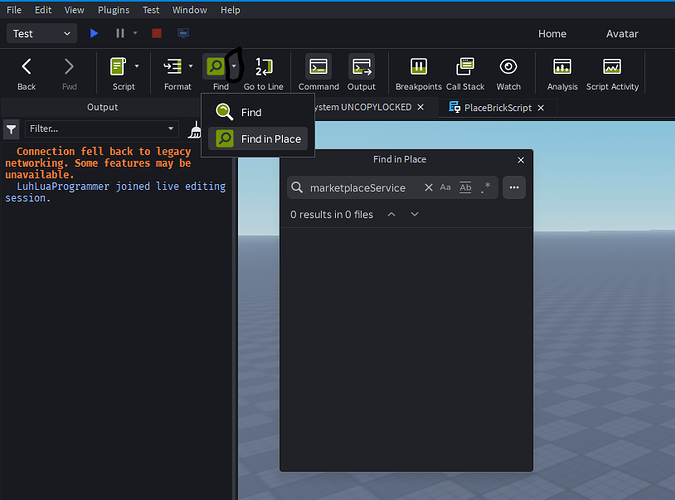Stop the playtest with red square

click(157, 33)
